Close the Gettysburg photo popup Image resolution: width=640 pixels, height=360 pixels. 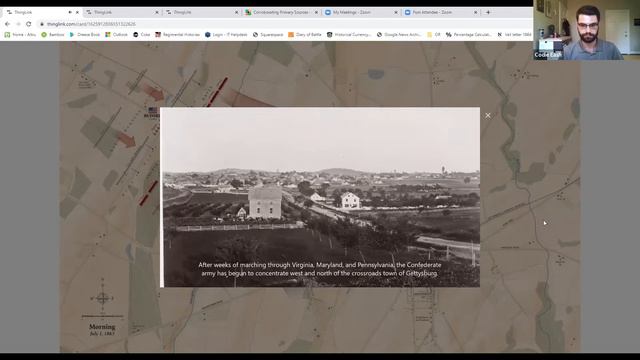pyautogui.click(x=488, y=116)
